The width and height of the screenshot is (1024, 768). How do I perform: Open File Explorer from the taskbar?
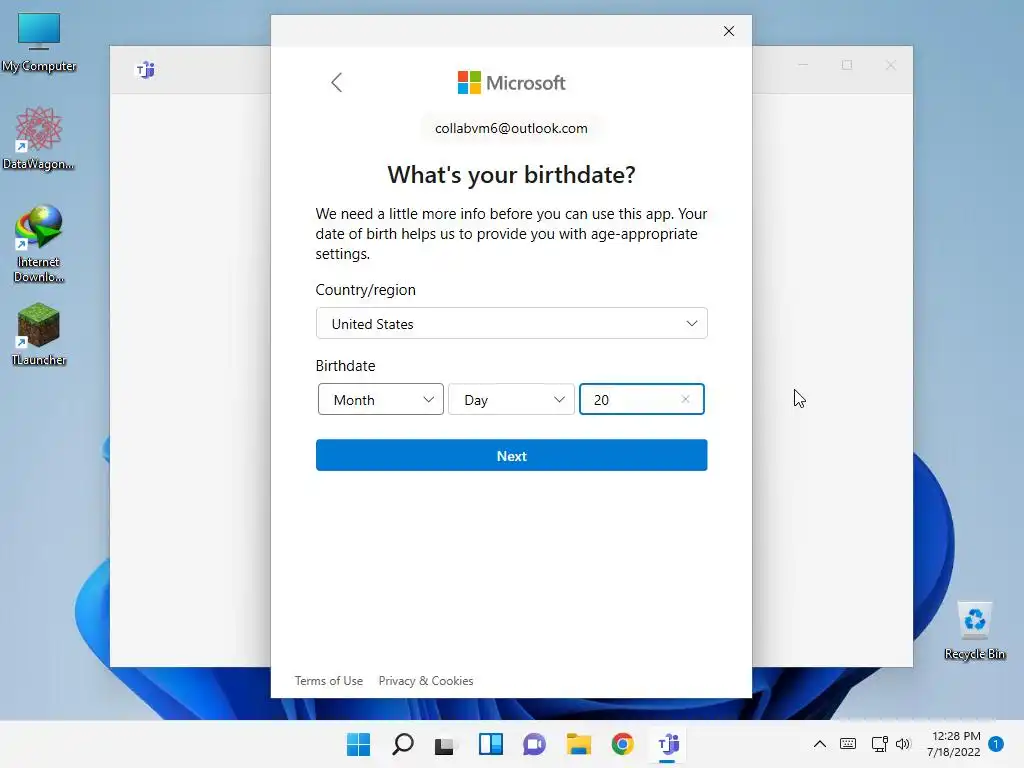[579, 744]
